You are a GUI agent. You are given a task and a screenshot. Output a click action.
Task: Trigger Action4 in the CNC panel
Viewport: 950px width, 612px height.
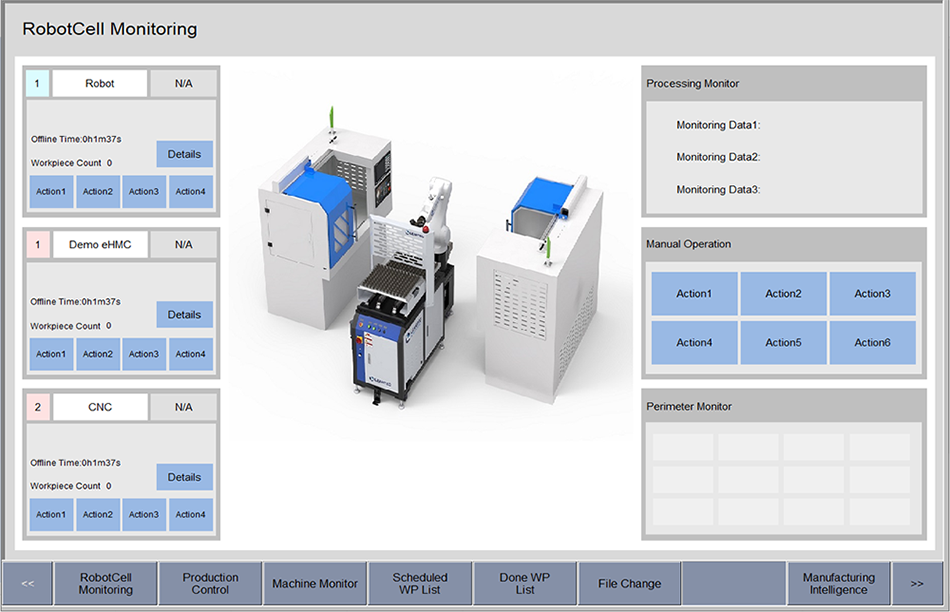tap(190, 514)
